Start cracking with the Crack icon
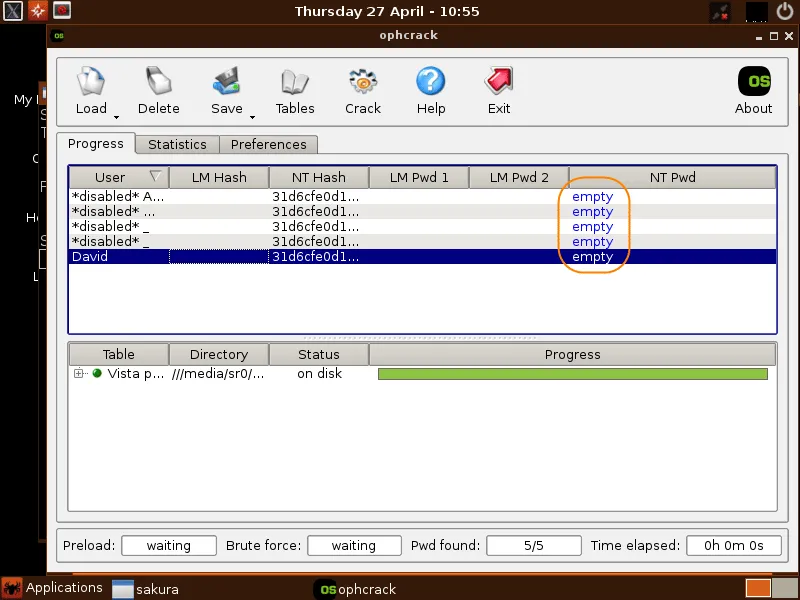Viewport: 800px width, 600px height. click(362, 82)
